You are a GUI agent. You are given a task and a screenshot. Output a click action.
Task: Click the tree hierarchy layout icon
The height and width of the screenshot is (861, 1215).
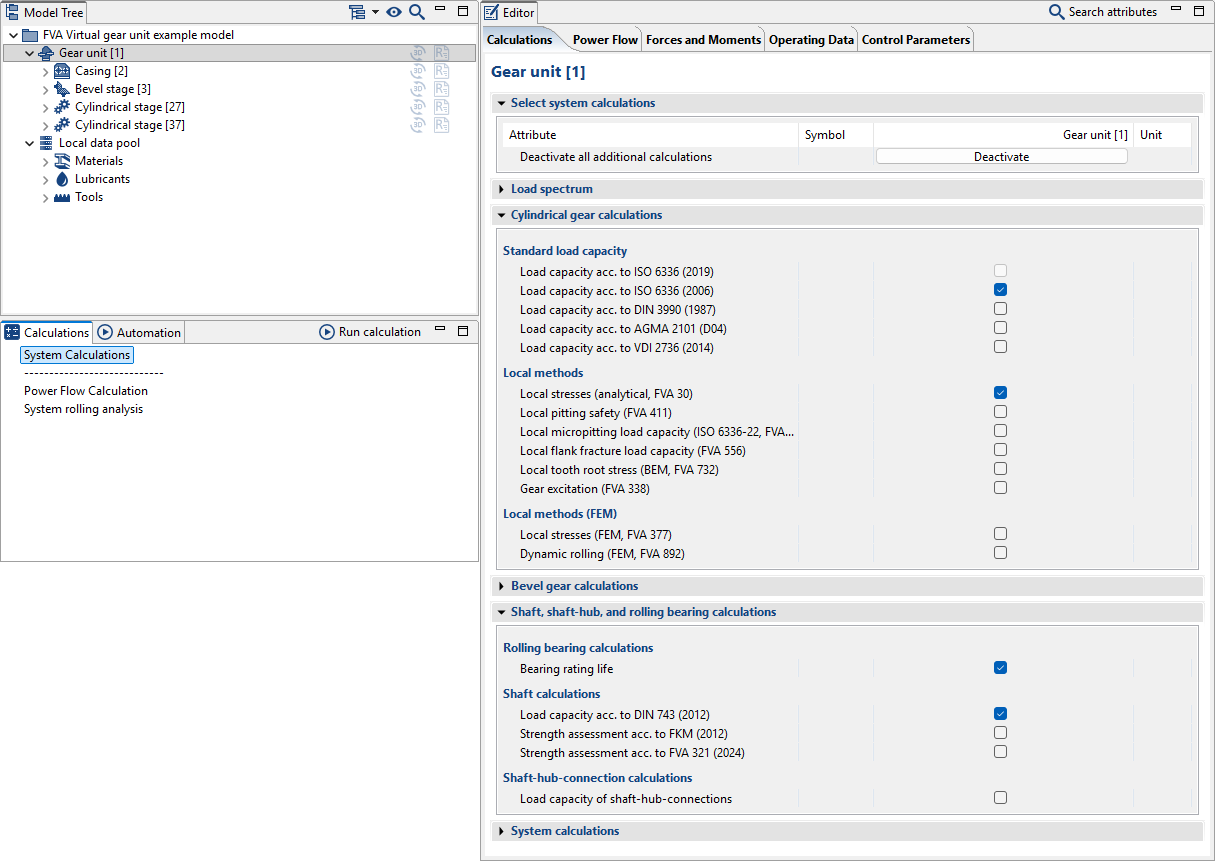[357, 12]
